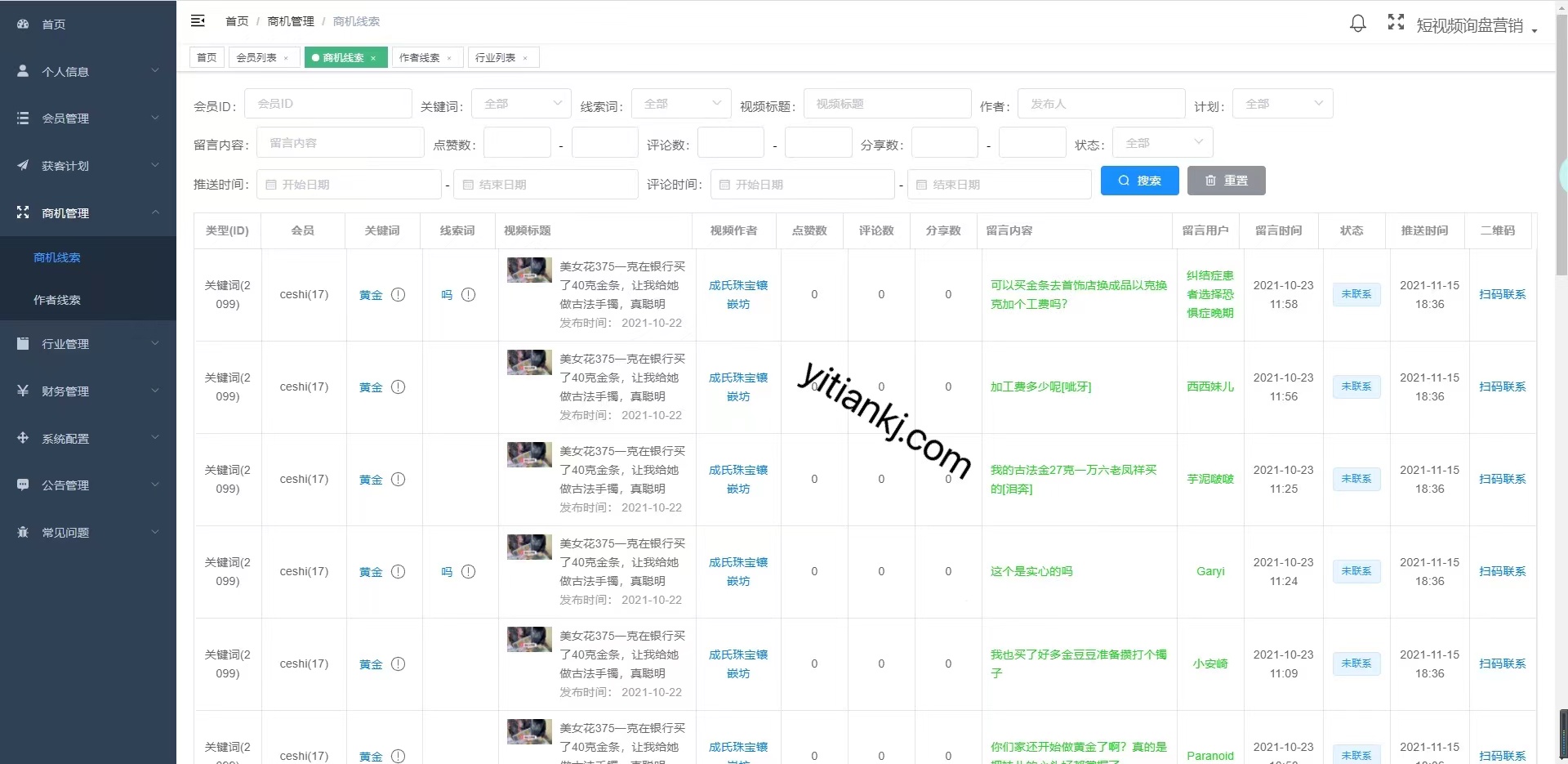The height and width of the screenshot is (764, 1568).
Task: Click the info circle beside 黄金 keyword
Action: click(398, 295)
